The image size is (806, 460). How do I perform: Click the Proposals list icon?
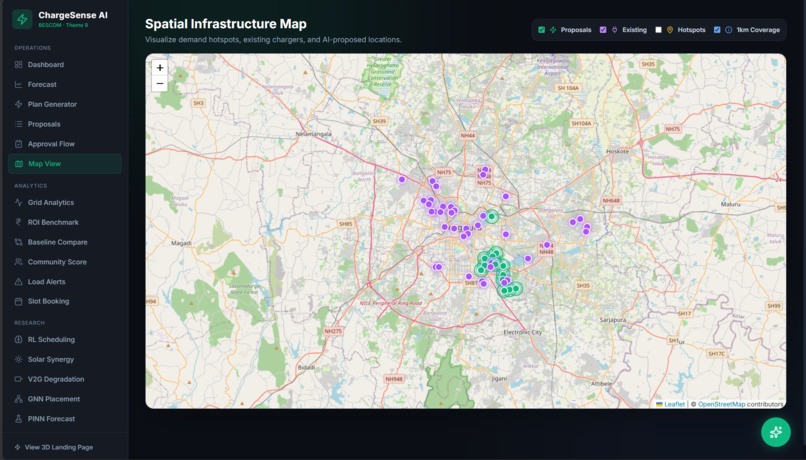point(19,124)
